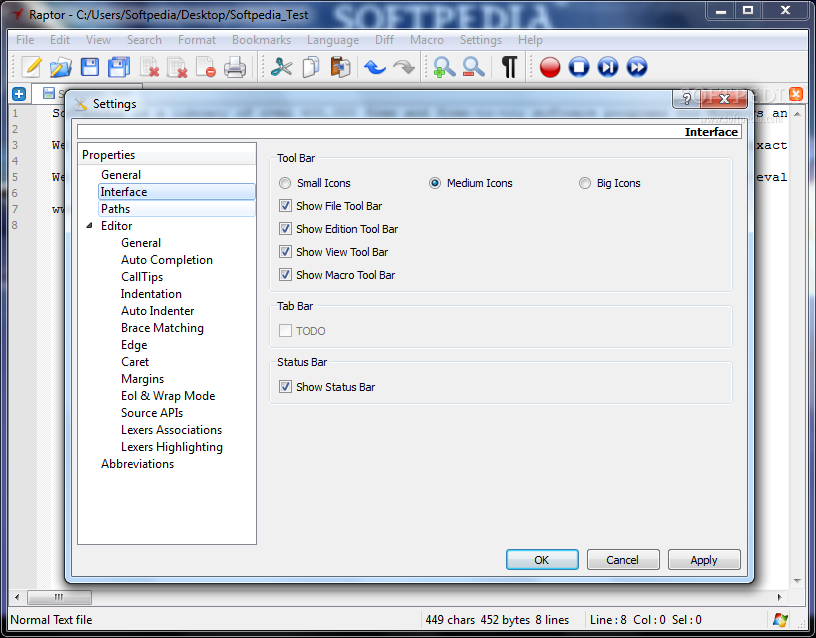Click the Print icon

235,67
